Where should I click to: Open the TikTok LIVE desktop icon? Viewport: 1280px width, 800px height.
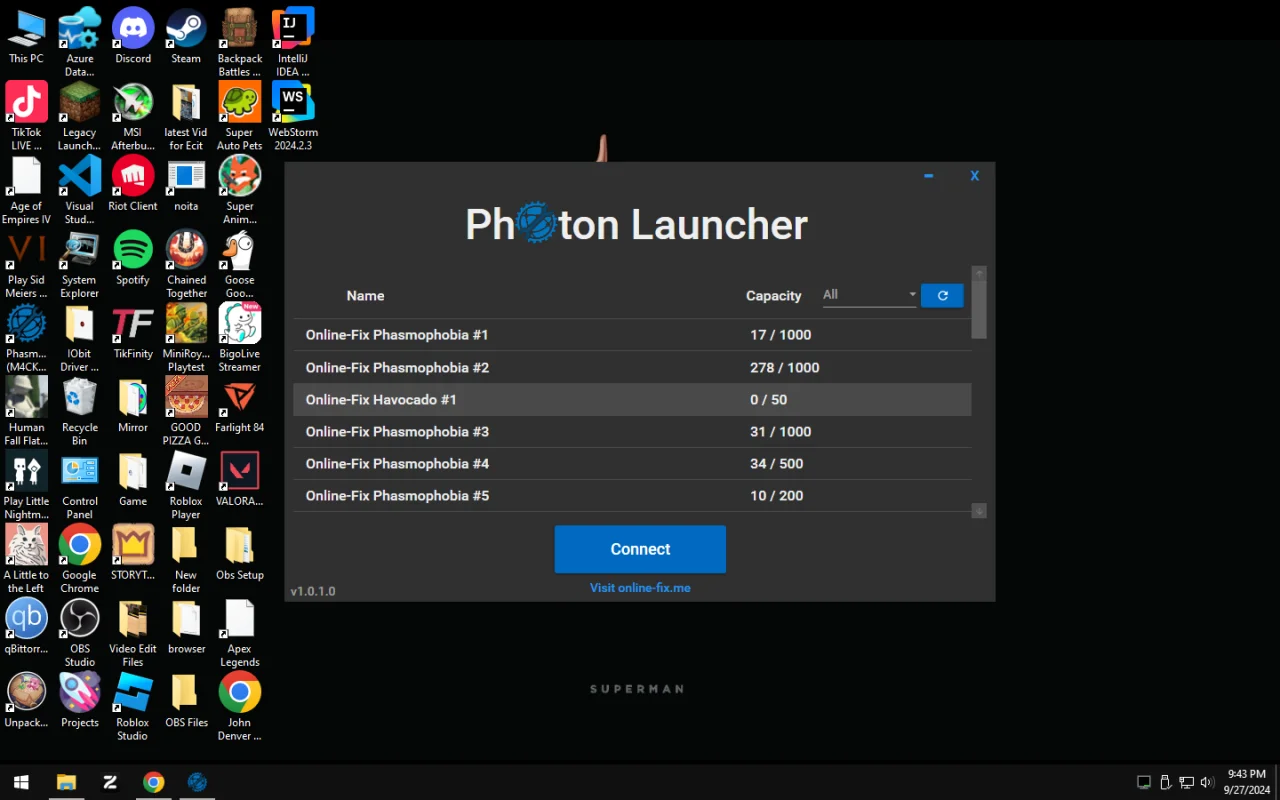click(x=26, y=116)
